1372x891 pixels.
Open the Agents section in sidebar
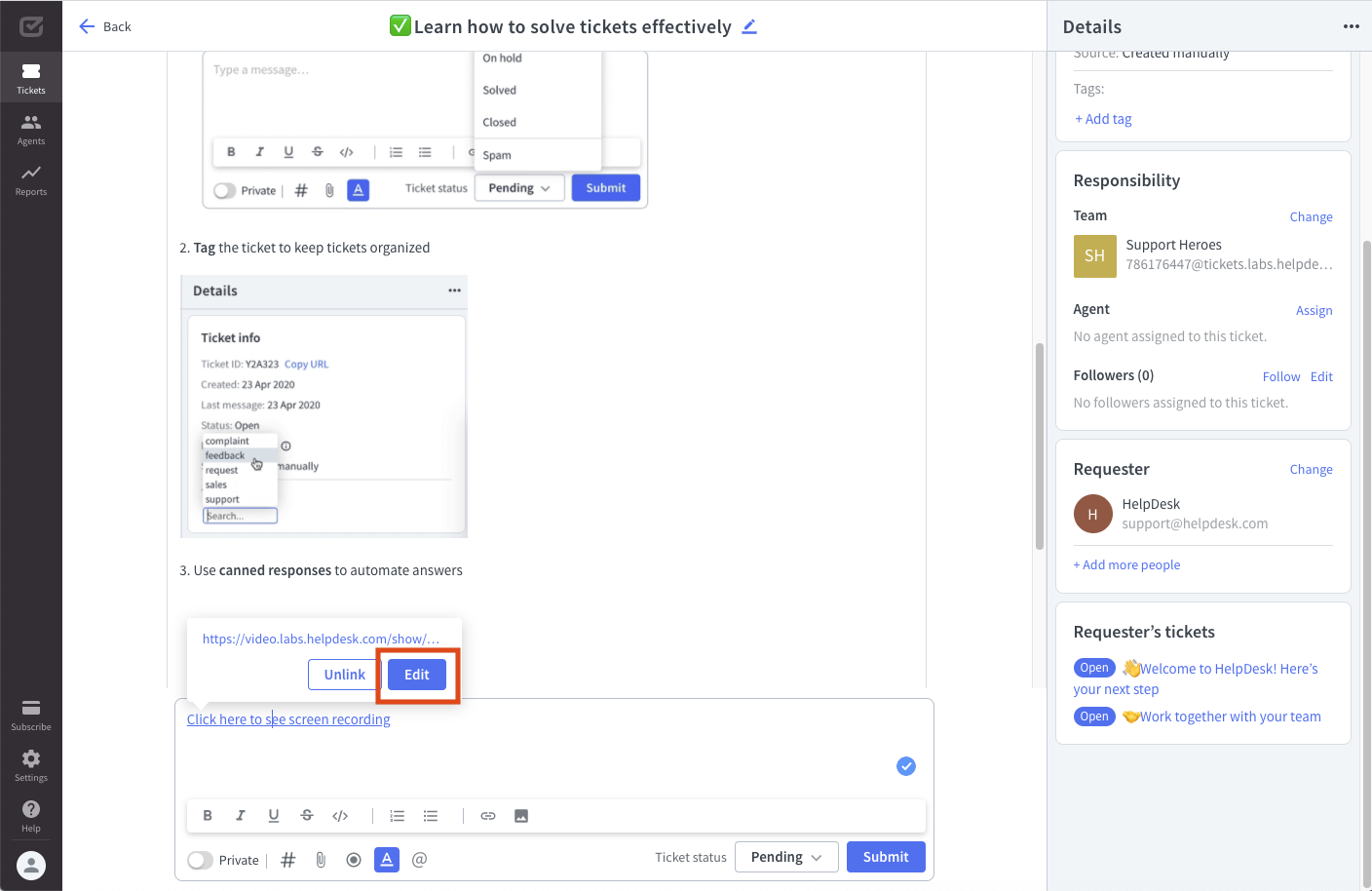tap(31, 129)
